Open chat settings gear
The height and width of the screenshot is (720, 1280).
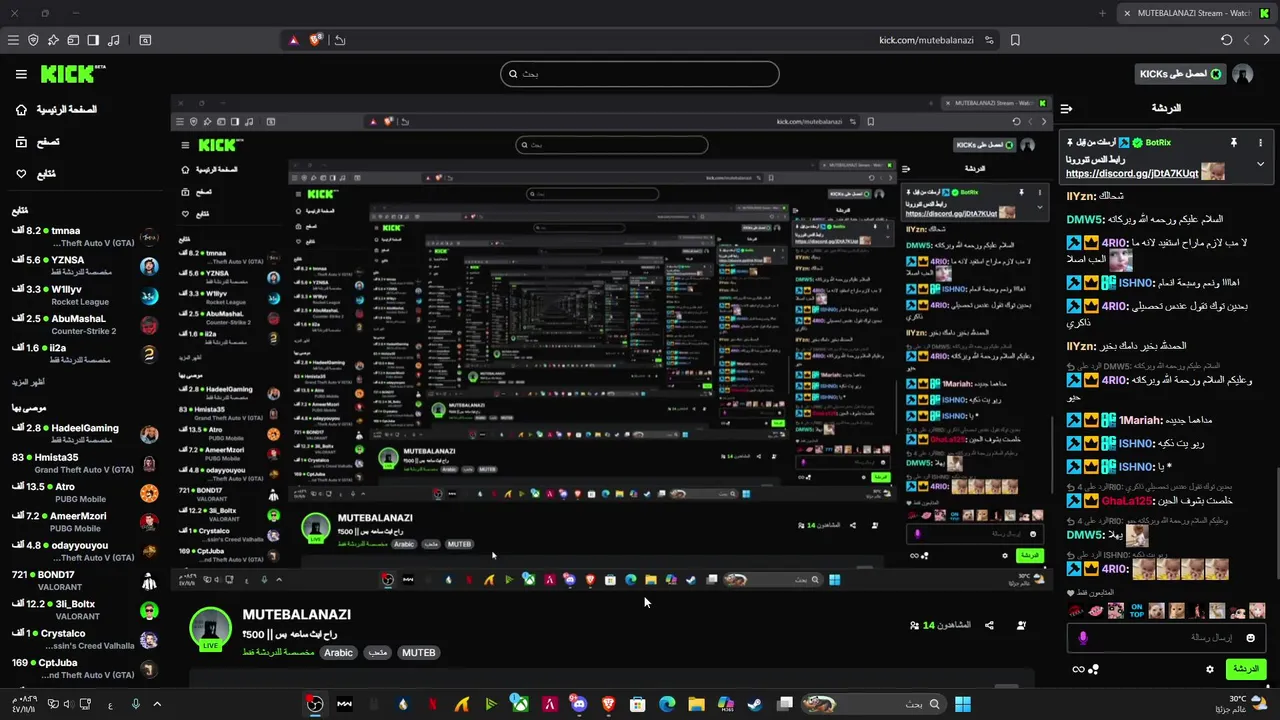(1210, 669)
